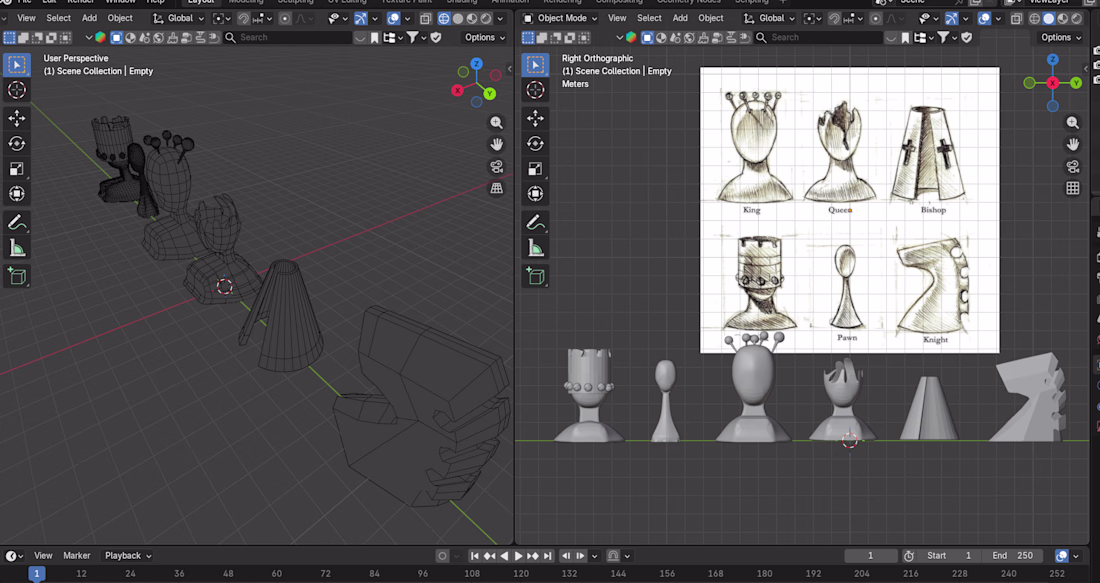
Task: Select the Select Box tool in left viewport
Action: [17, 65]
